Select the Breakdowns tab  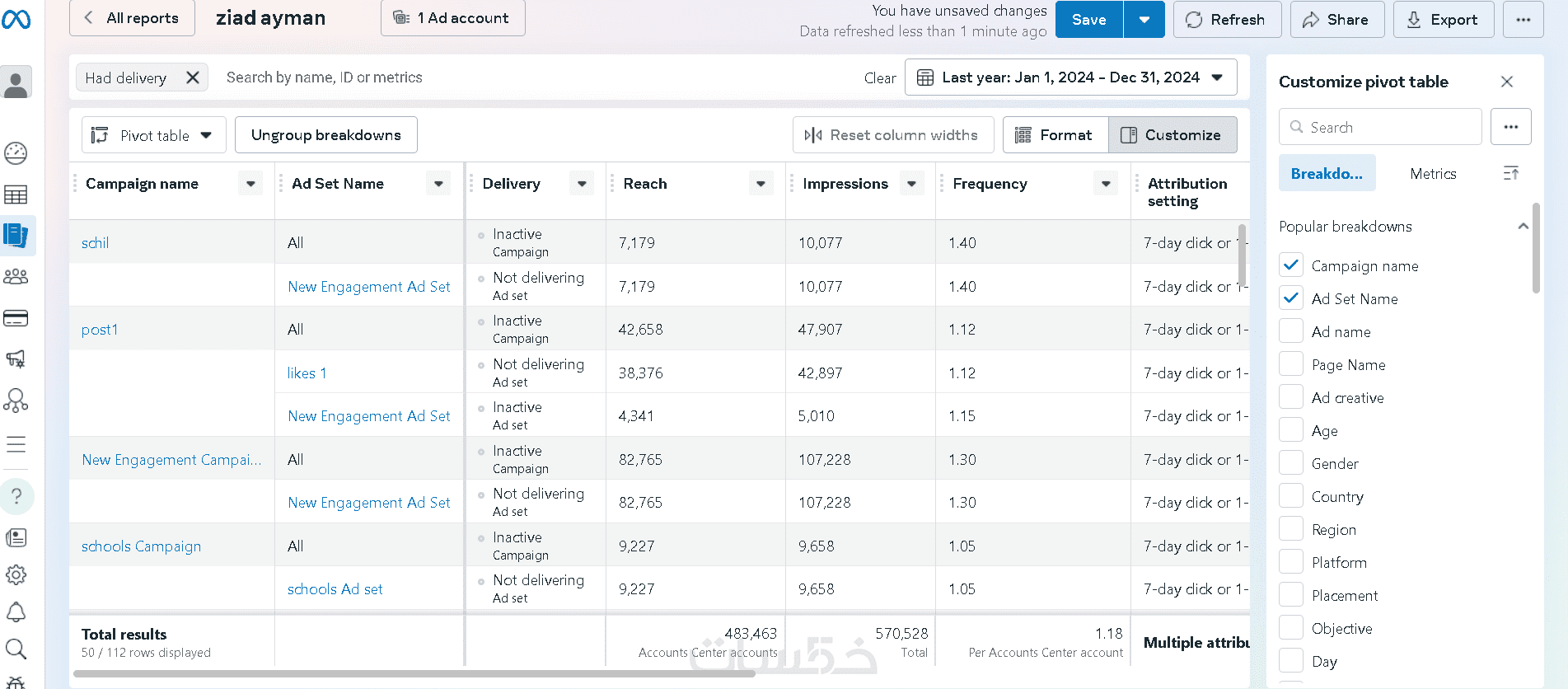point(1327,174)
